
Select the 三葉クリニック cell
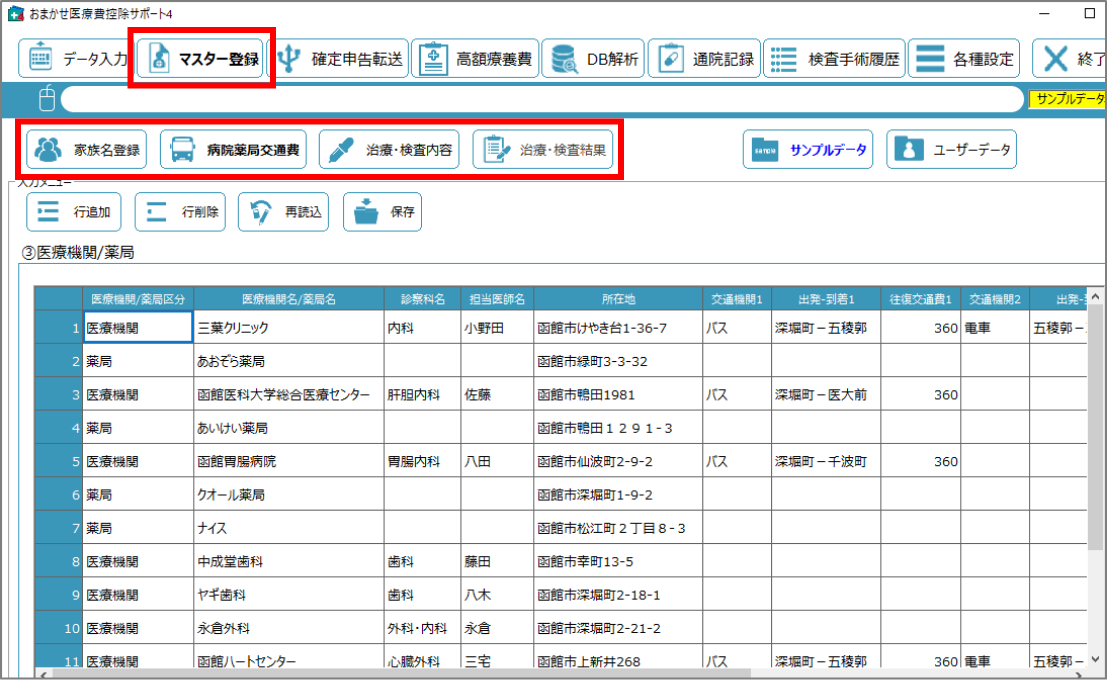click(289, 328)
